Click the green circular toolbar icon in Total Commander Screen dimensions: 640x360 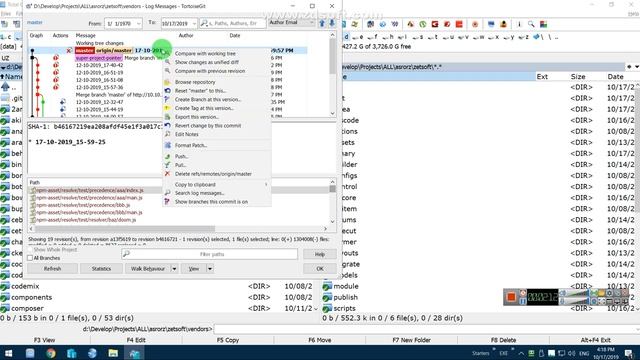coord(422,24)
